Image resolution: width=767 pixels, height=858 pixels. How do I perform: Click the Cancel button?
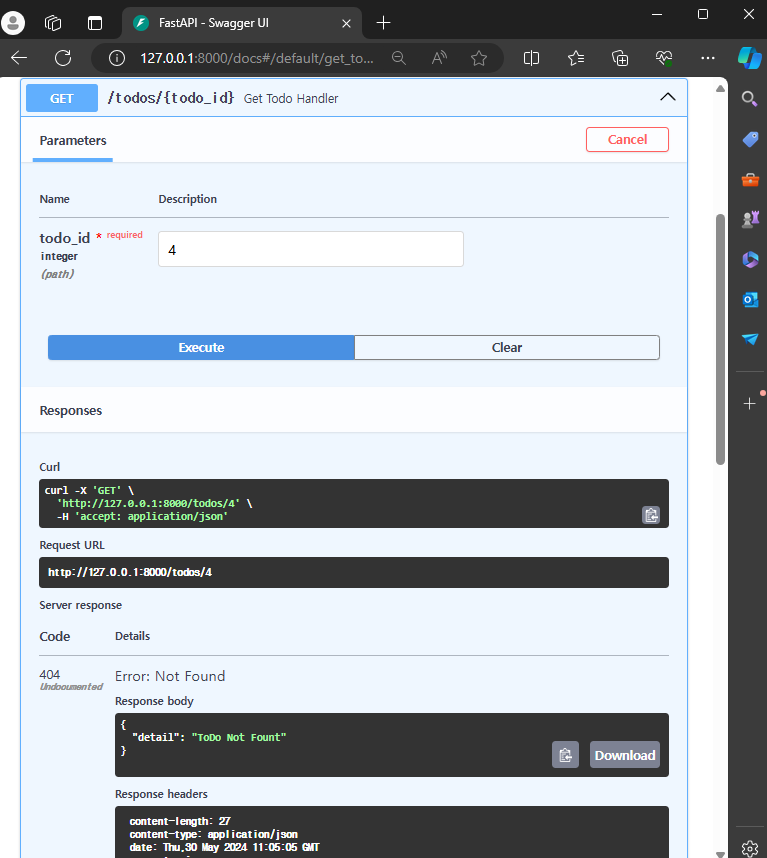(627, 140)
